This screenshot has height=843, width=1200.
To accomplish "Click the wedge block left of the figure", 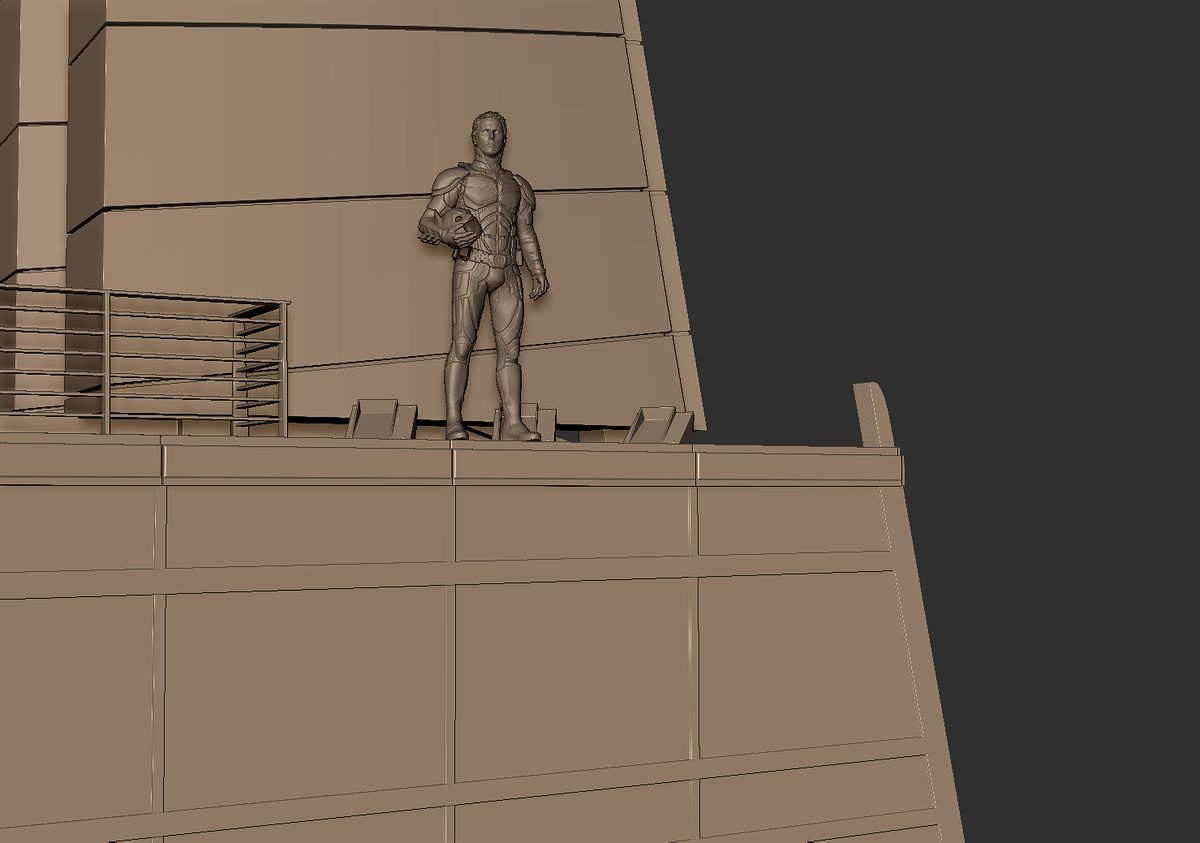I will 382,419.
